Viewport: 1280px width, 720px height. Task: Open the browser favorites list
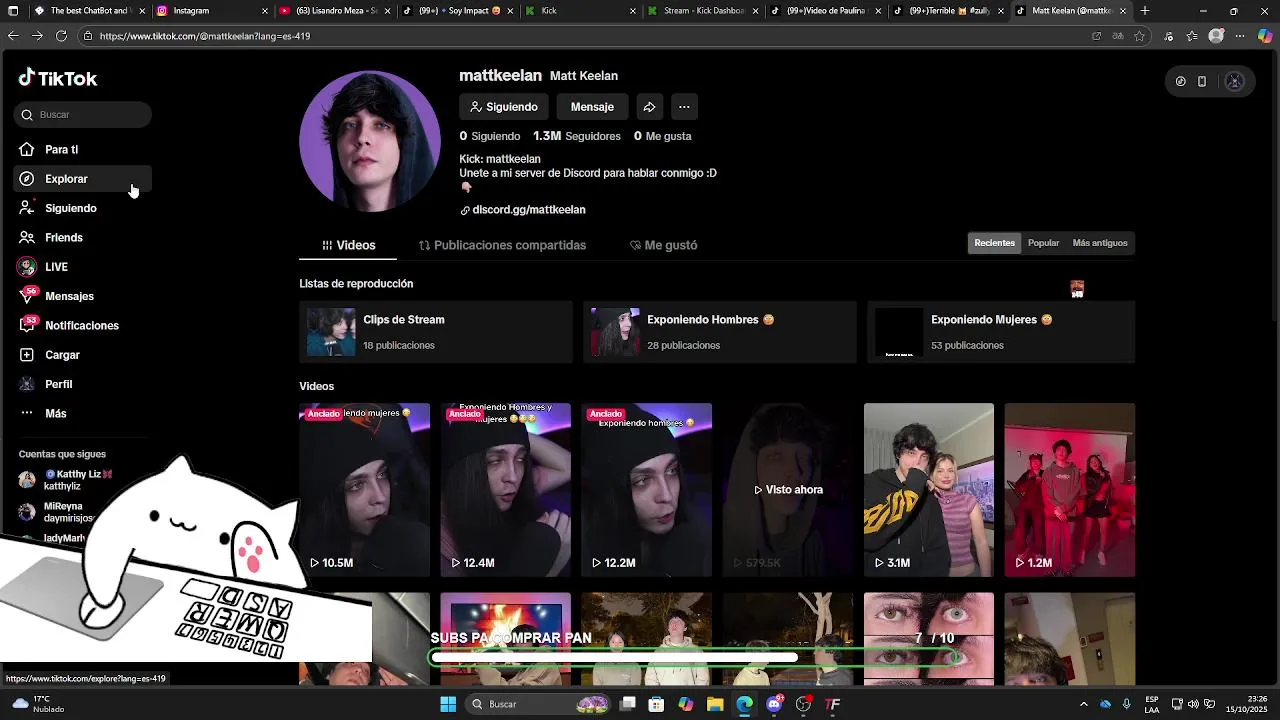coord(1191,36)
